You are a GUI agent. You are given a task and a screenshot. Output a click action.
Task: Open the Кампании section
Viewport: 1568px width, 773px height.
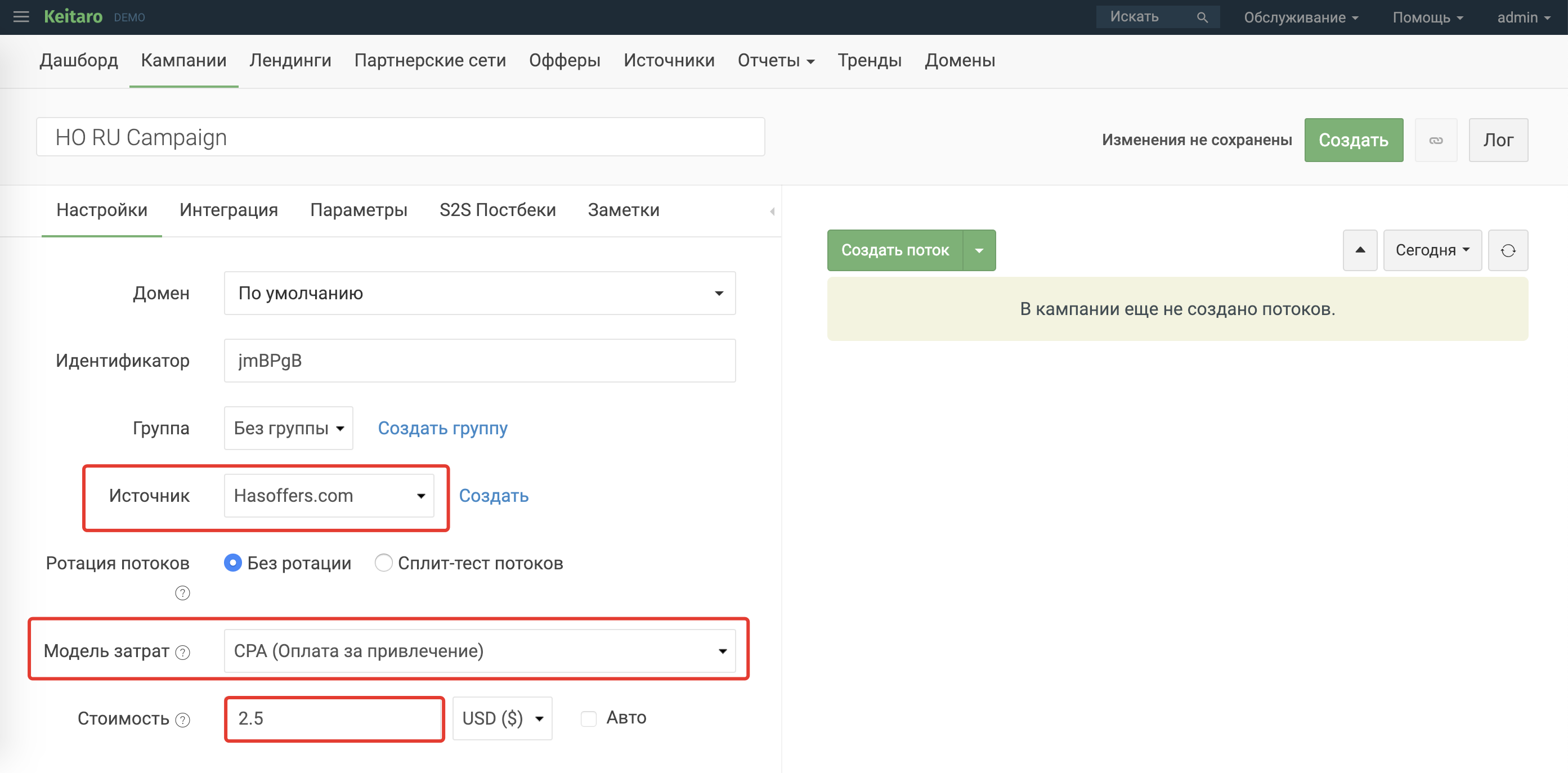(183, 60)
